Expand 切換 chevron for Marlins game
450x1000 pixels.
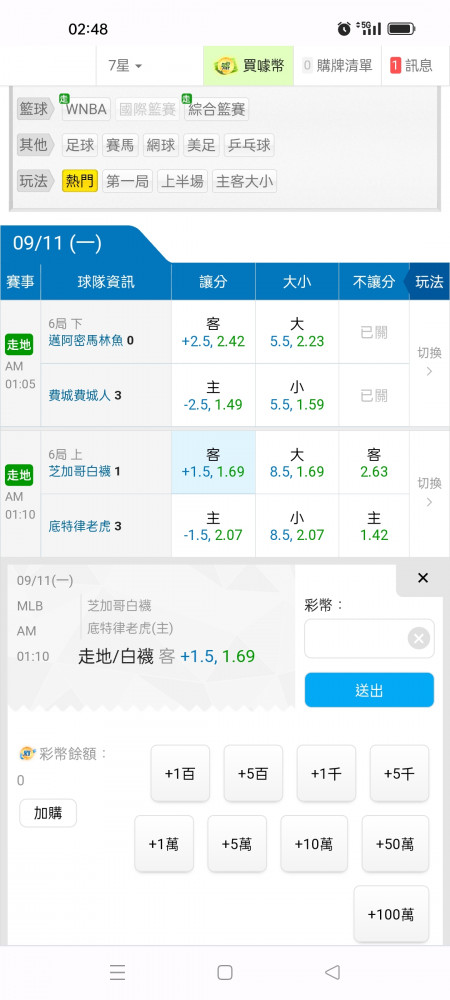click(x=429, y=362)
